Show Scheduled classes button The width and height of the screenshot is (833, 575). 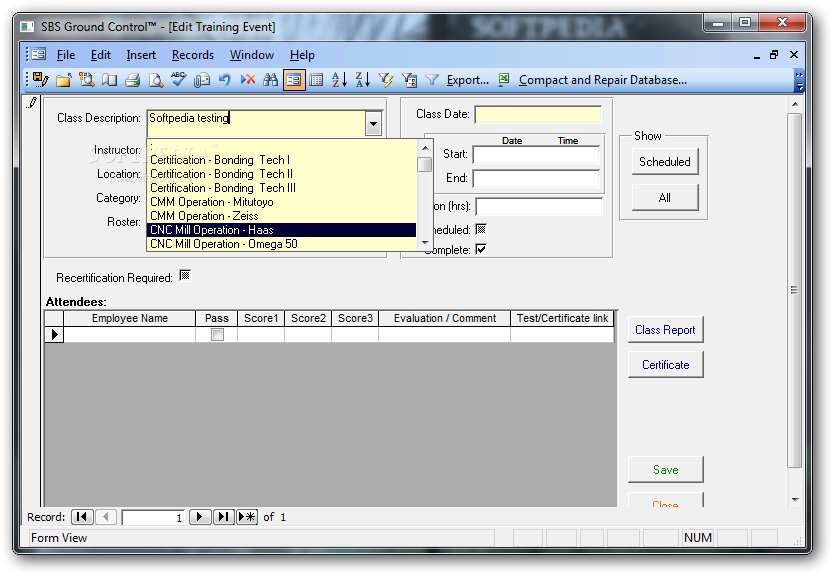pos(665,162)
